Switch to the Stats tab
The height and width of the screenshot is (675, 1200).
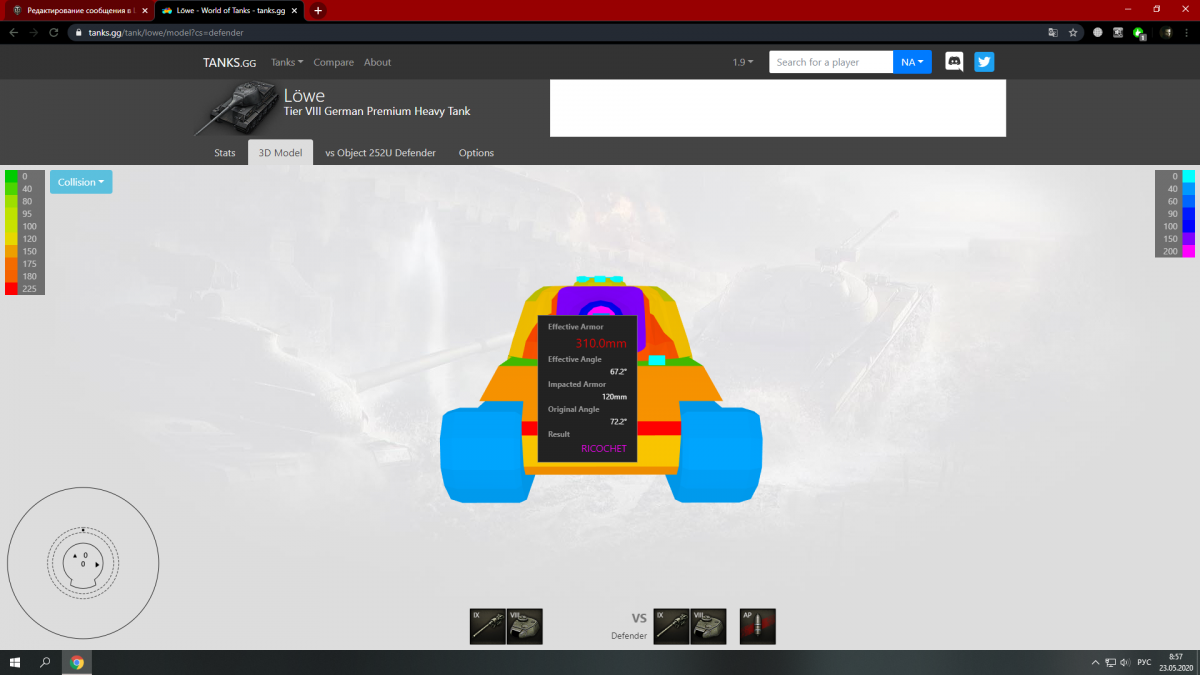225,153
